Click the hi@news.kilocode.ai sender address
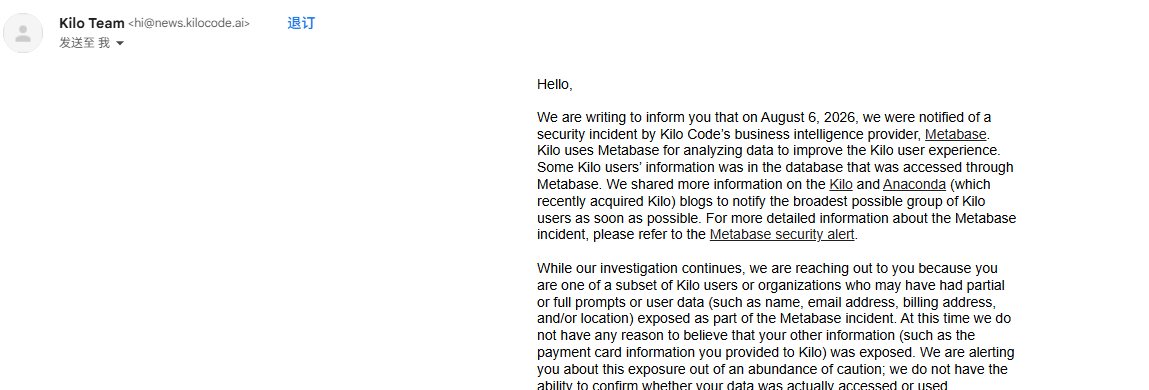Viewport: 1149px width, 390px height. 189,23
